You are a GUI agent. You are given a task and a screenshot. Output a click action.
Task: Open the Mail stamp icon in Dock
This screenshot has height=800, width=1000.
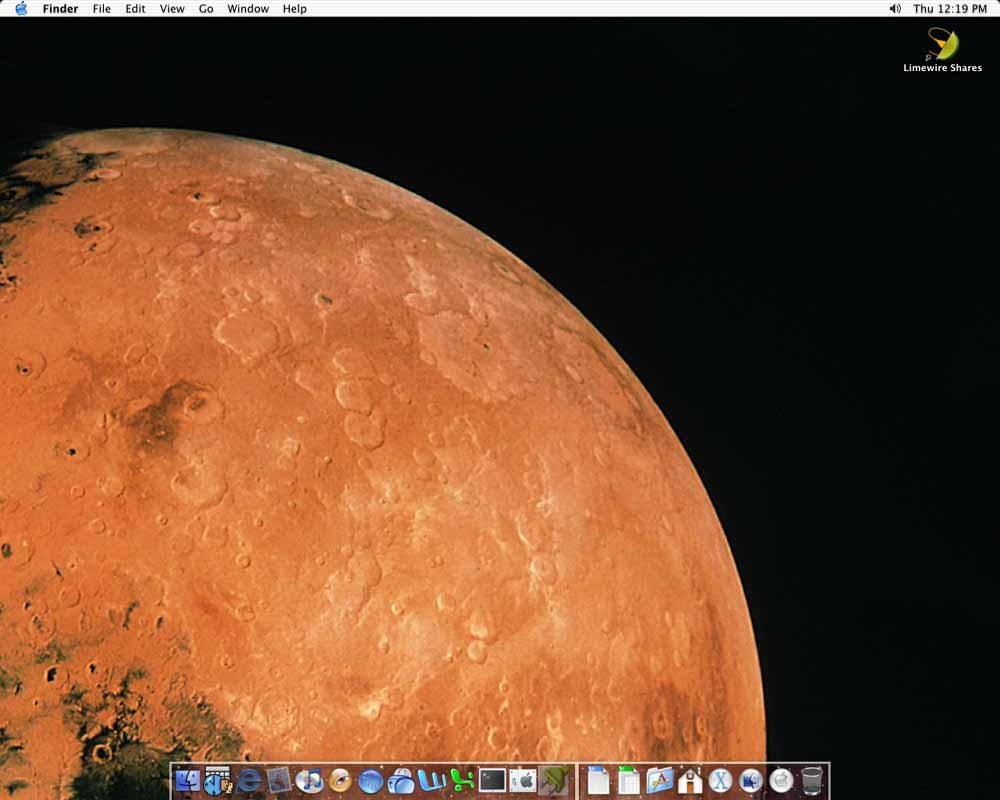click(x=279, y=781)
